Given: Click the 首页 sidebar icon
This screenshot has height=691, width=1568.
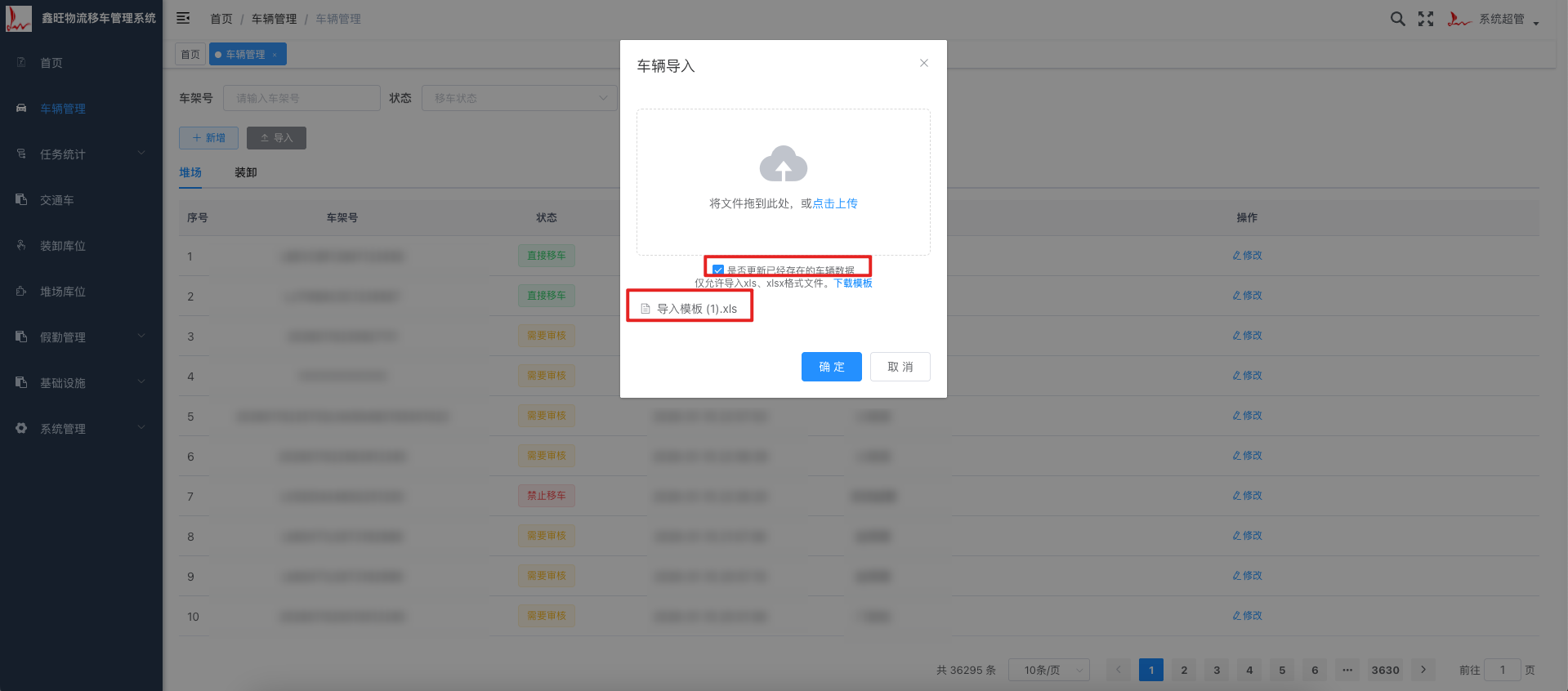Looking at the screenshot, I should coord(21,62).
